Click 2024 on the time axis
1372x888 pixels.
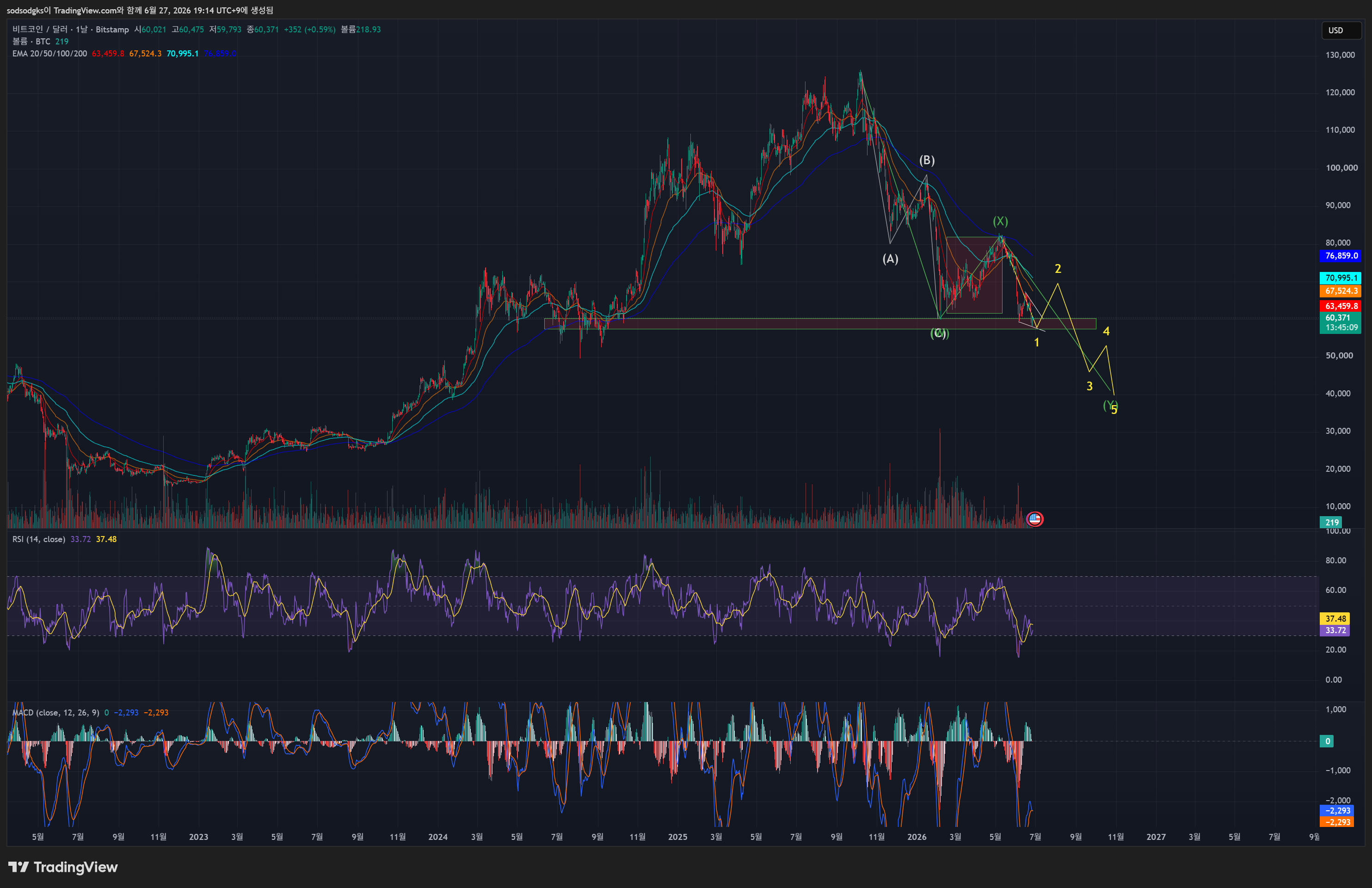point(437,837)
